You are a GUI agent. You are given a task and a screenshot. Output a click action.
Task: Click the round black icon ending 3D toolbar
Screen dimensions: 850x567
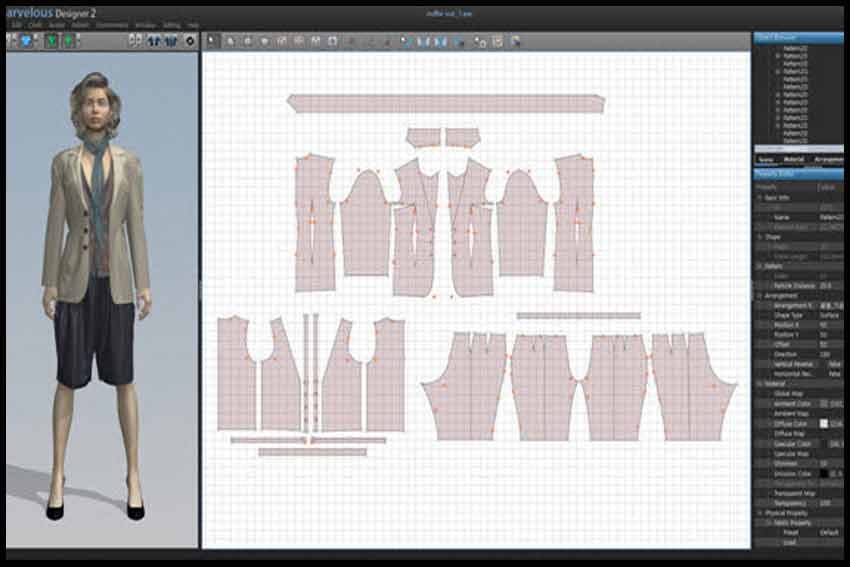190,41
